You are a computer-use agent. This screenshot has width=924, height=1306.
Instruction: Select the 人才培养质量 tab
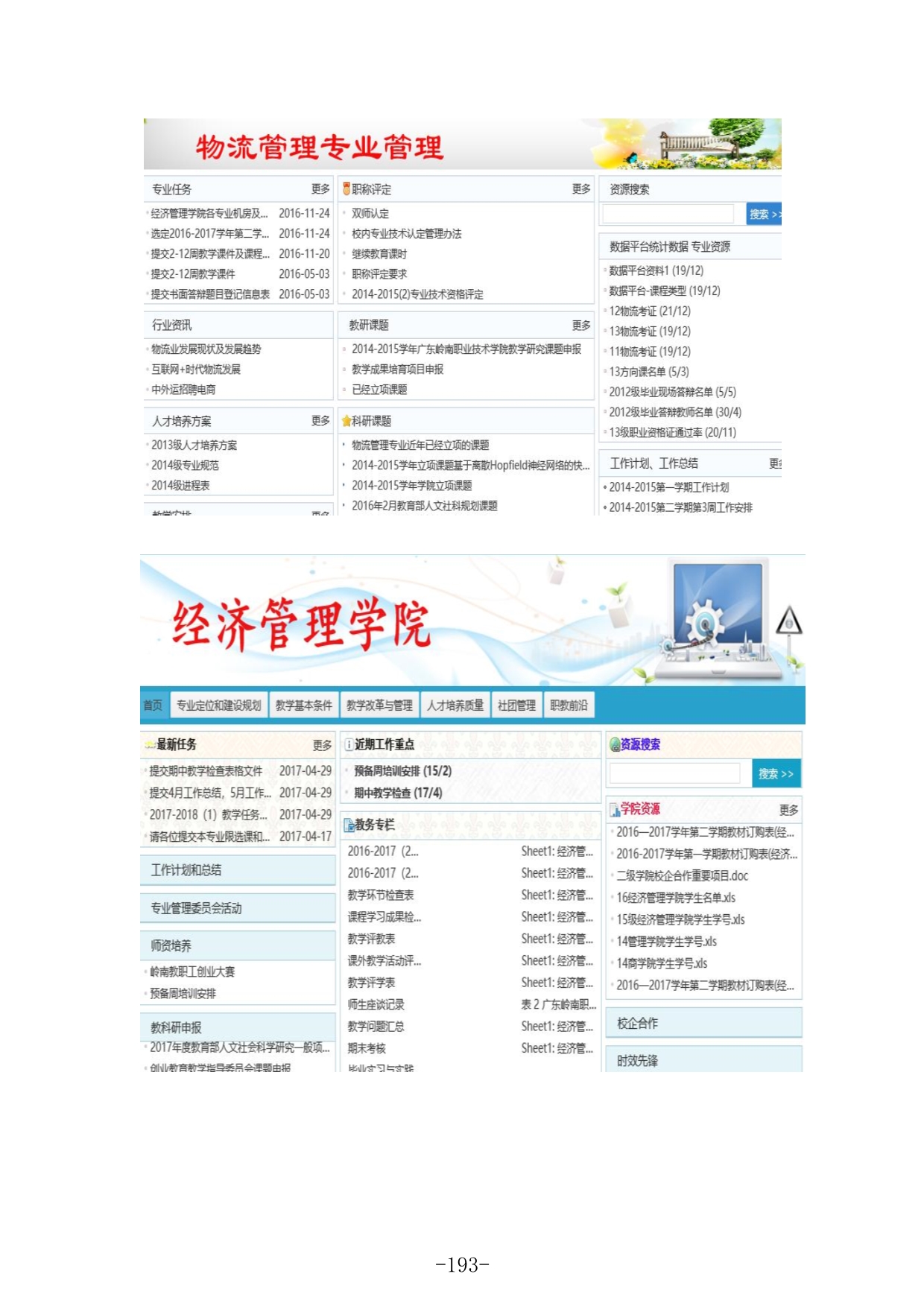(x=455, y=705)
